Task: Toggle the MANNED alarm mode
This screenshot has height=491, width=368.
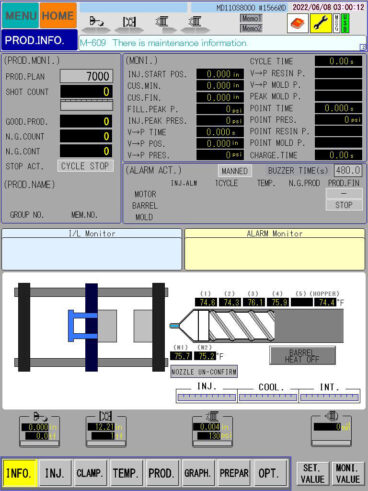Action: tap(235, 171)
